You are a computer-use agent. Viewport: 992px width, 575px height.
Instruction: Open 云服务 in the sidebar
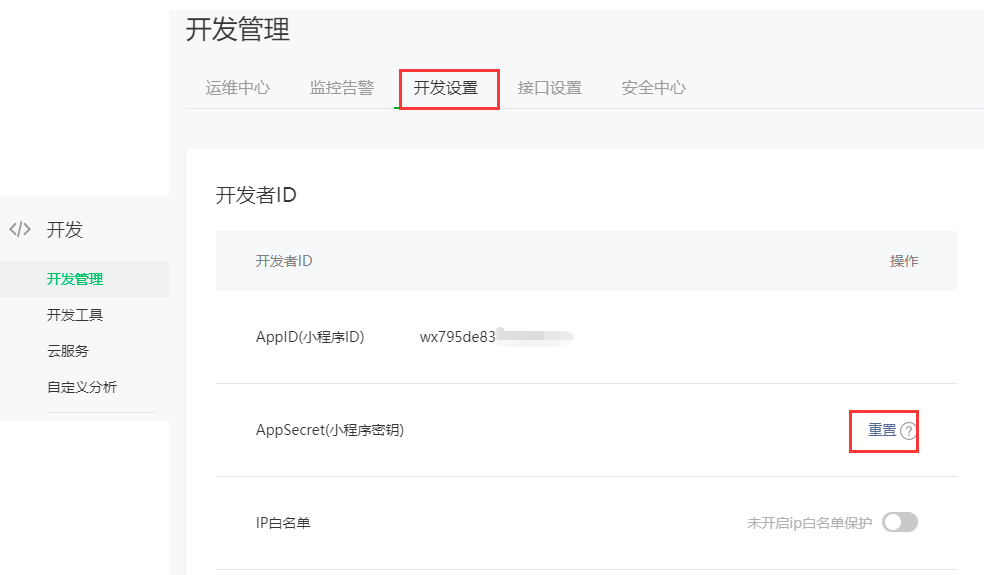pos(68,351)
